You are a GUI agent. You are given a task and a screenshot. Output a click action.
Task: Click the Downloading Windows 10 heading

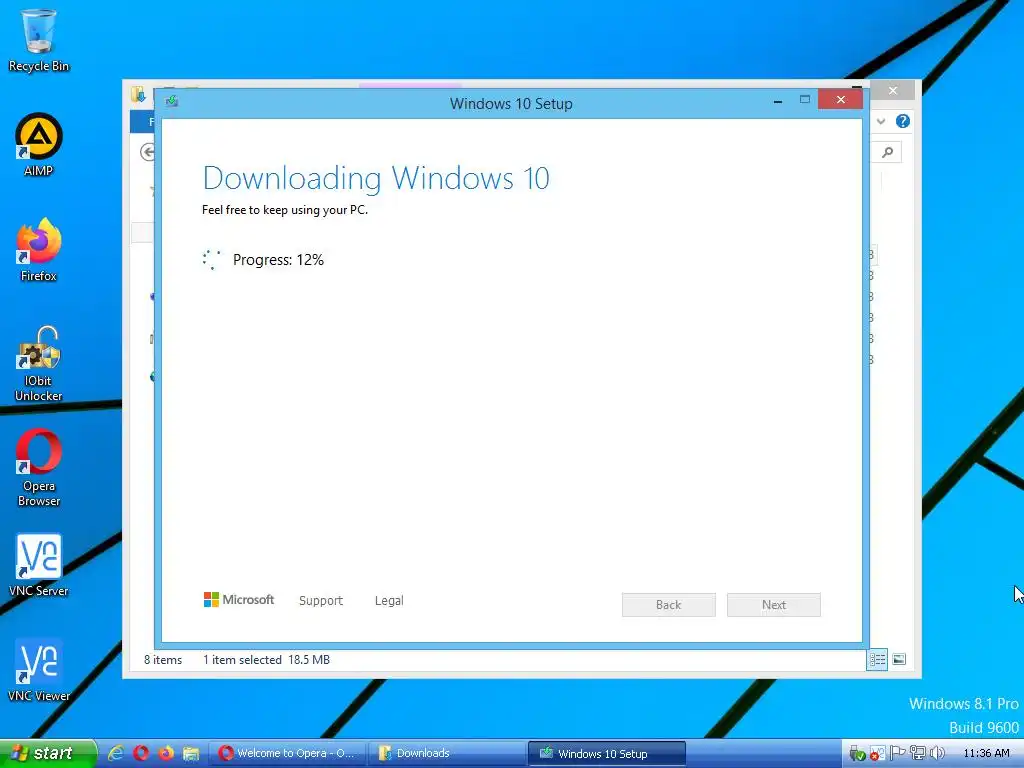tap(376, 178)
